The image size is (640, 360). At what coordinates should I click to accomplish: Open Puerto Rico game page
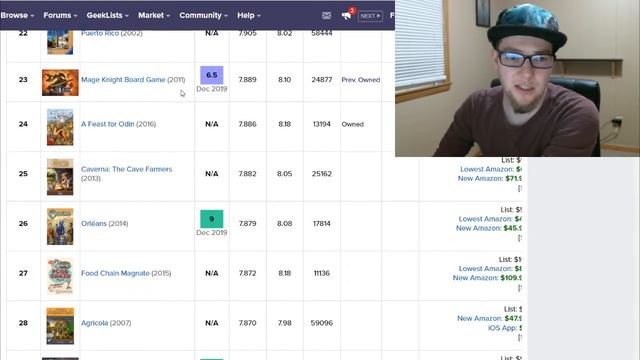[100, 33]
